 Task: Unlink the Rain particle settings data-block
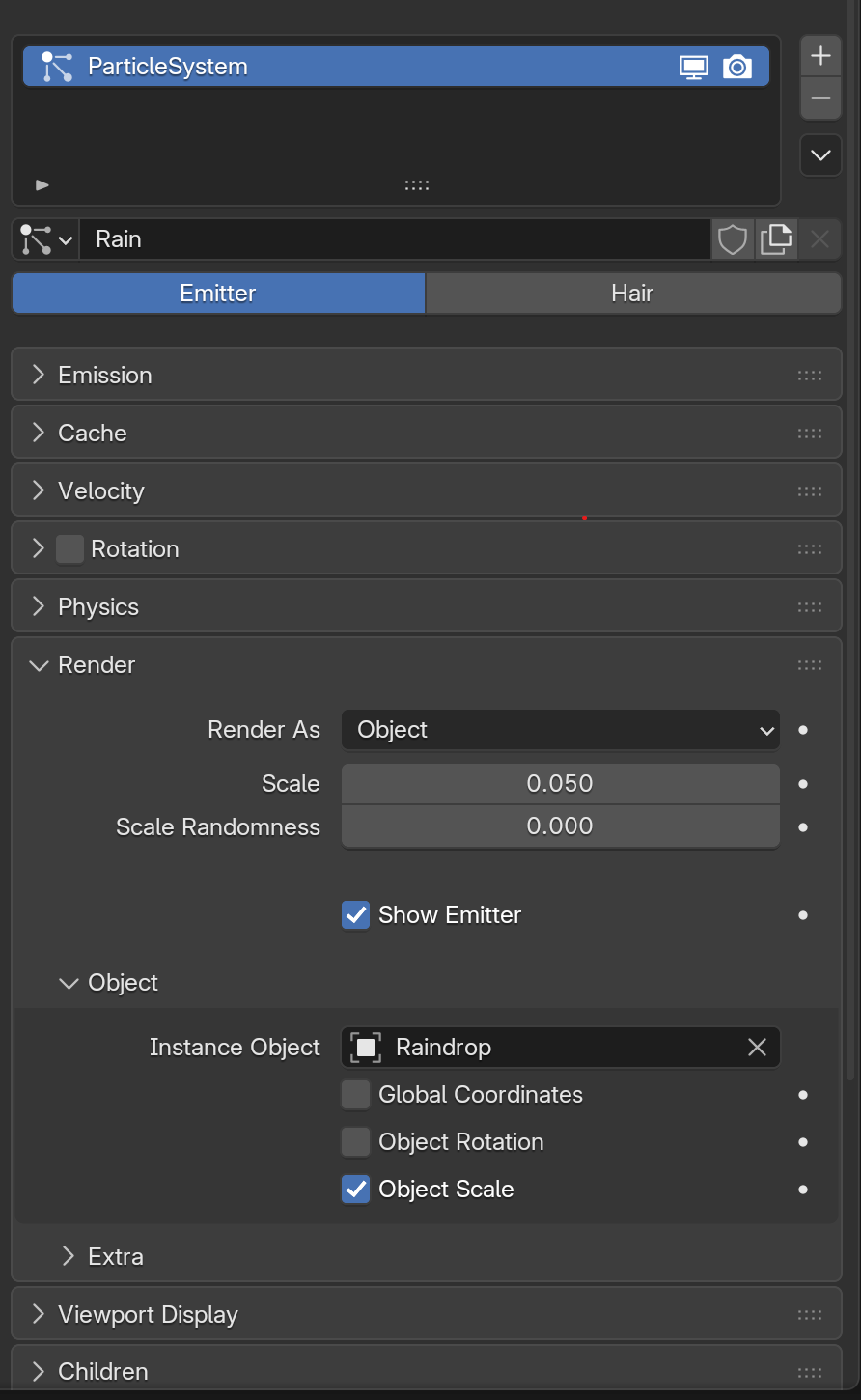819,239
